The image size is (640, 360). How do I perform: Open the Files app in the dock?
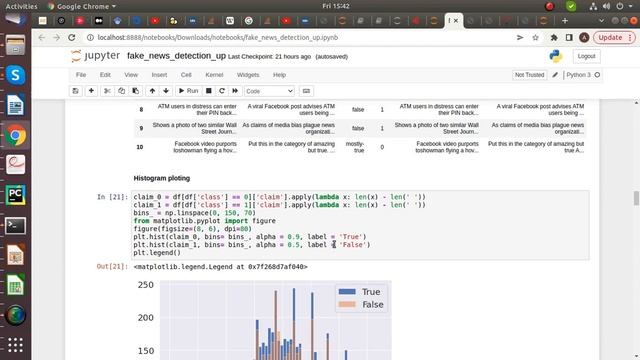tap(16, 45)
